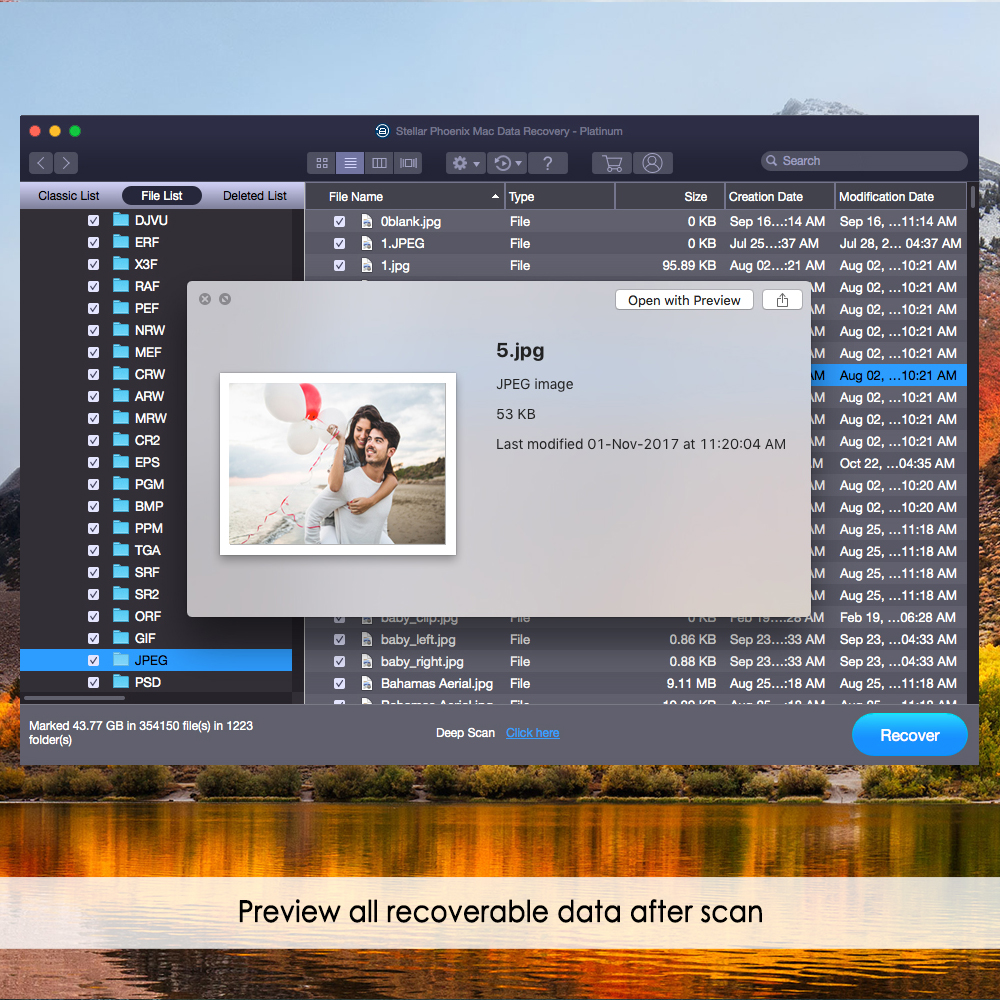
Task: Click the help question mark icon
Action: 547,163
